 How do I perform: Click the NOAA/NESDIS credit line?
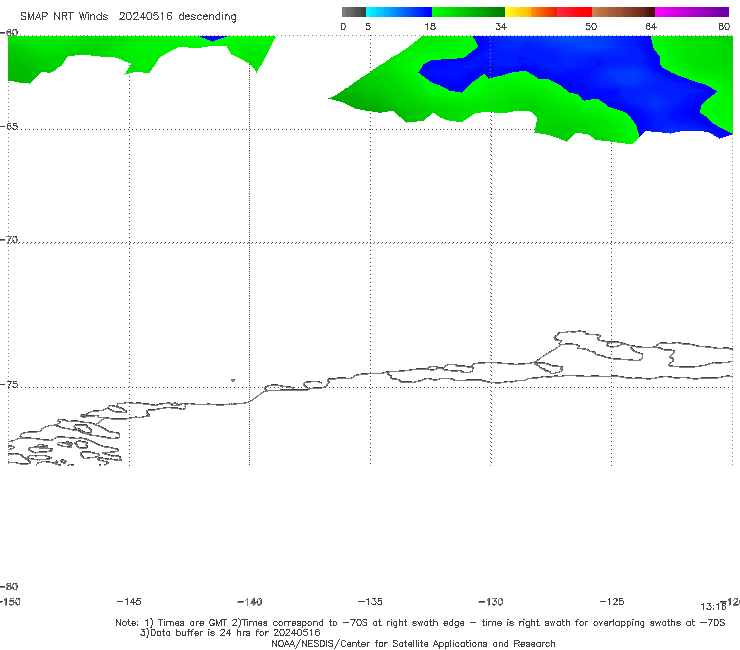[413, 643]
